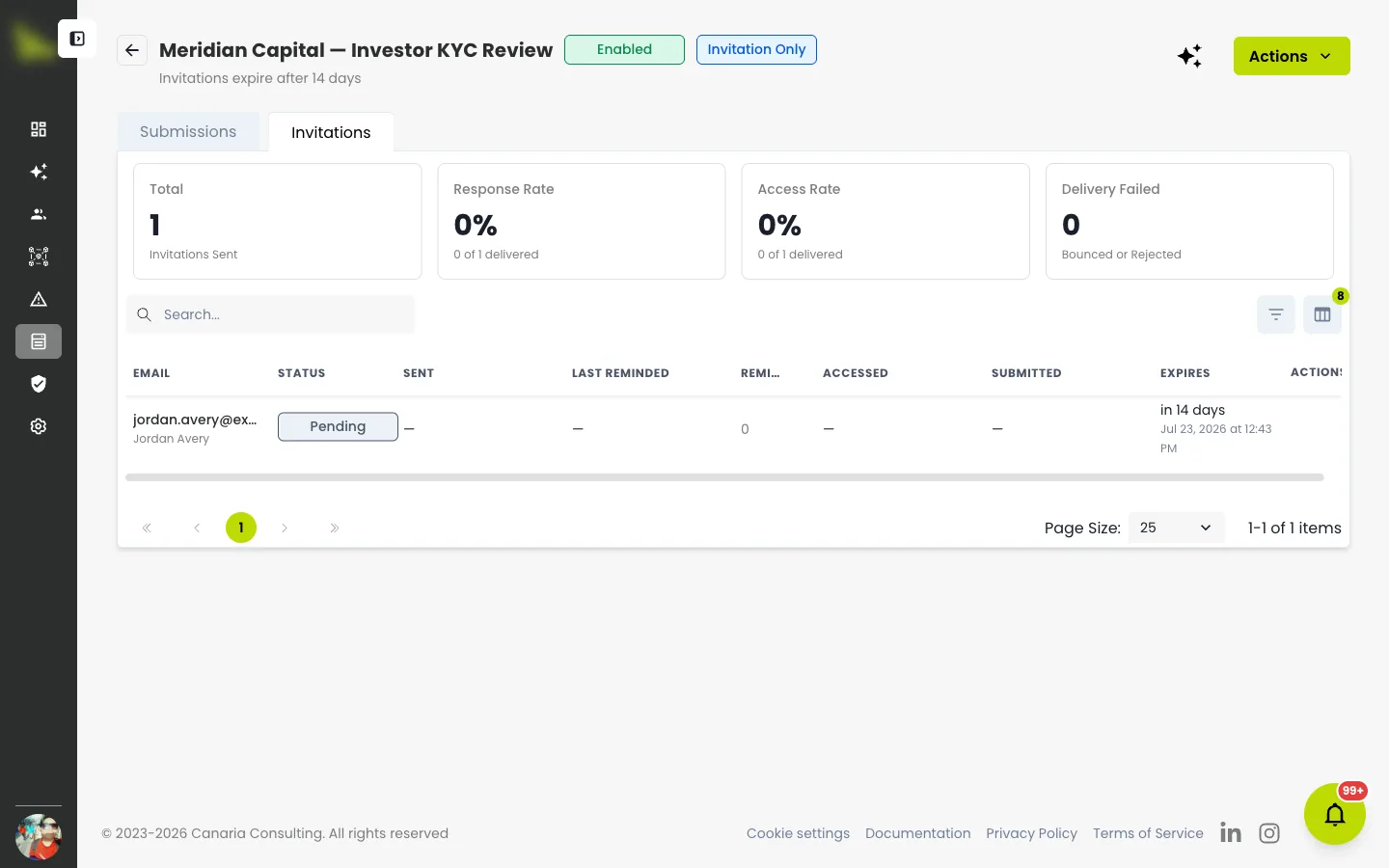1389x868 pixels.
Task: Select the Invitations tab
Action: [331, 132]
